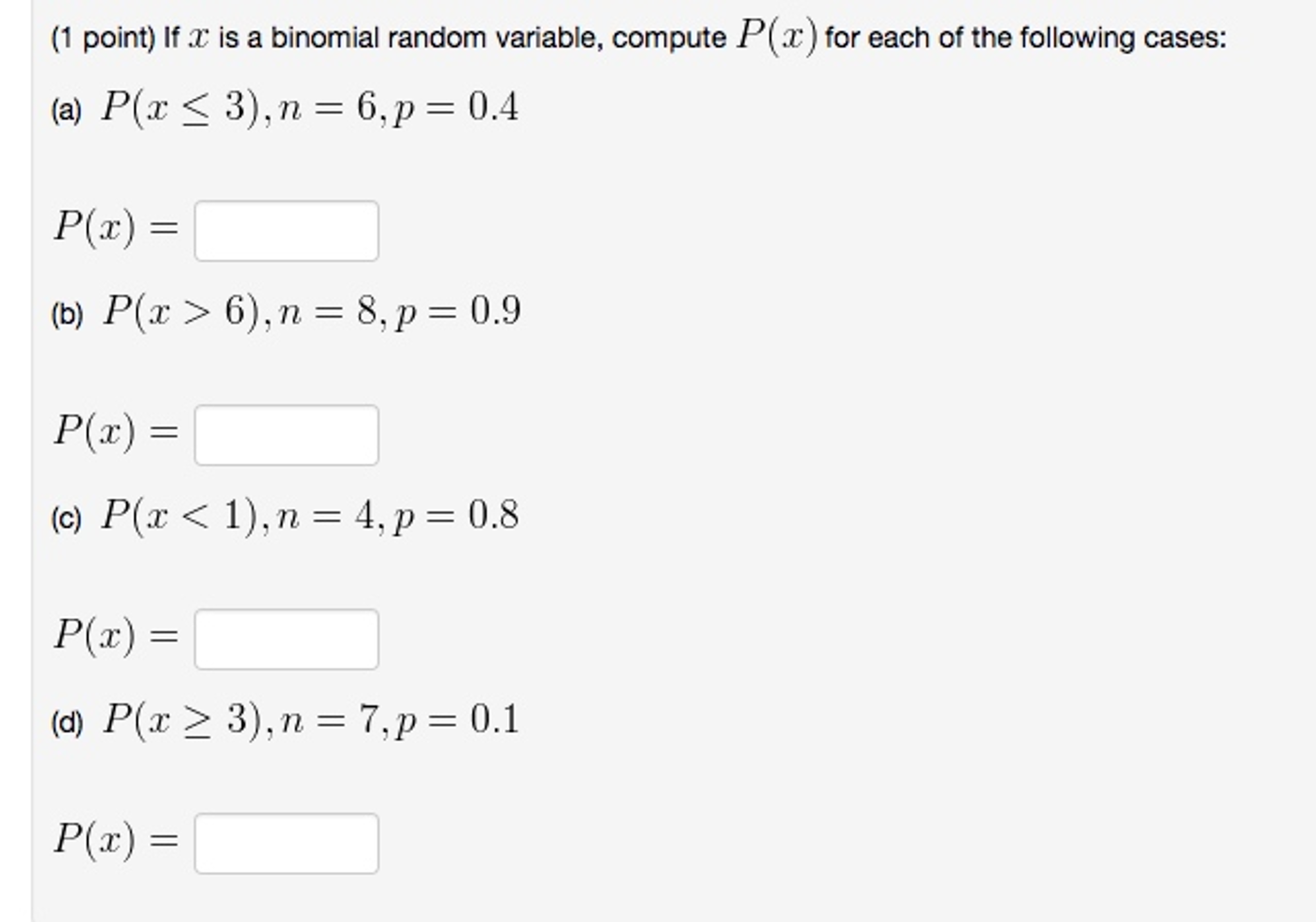Click the expression P(x≤3), n=6, p=0.4
The width and height of the screenshot is (1316, 922).
click(309, 107)
